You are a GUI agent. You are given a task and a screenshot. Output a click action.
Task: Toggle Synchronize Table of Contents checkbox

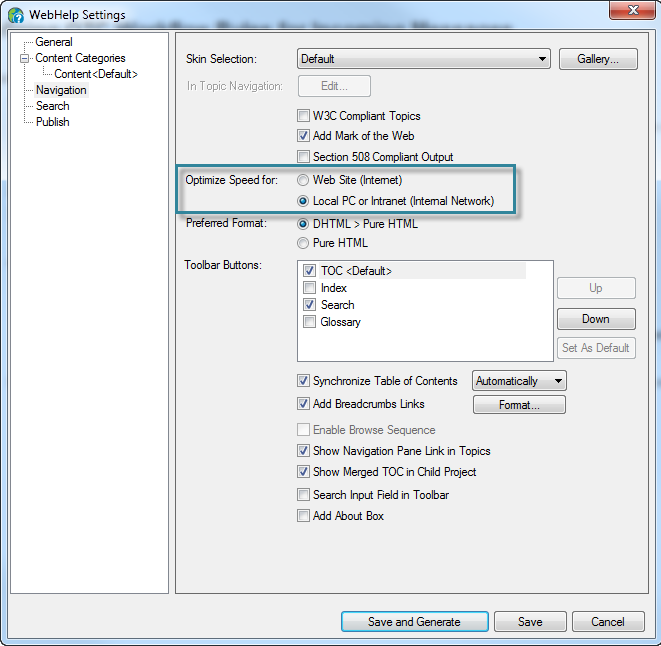(303, 381)
